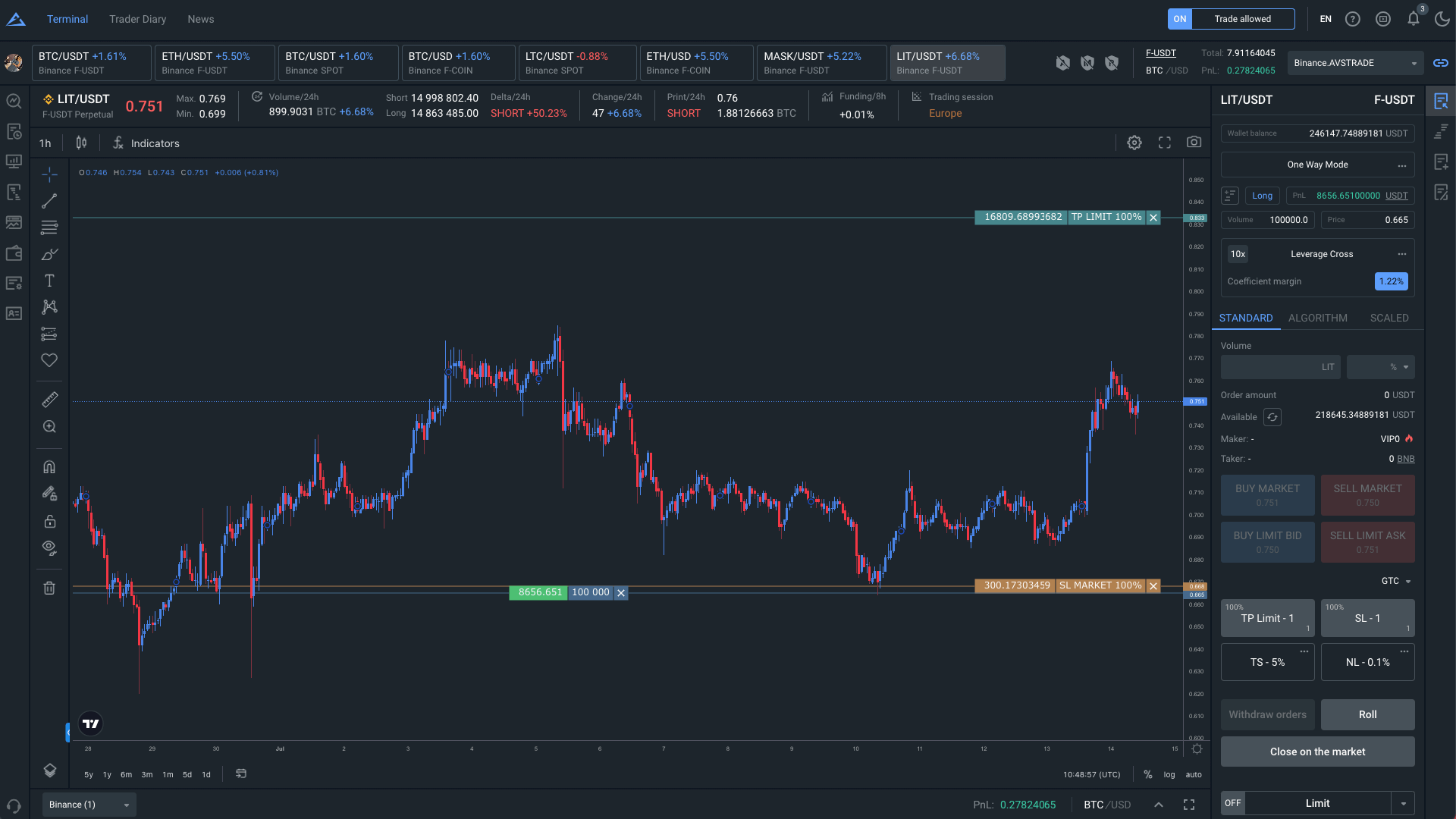
Task: Open the Binance (1) exchange selector
Action: [88, 804]
